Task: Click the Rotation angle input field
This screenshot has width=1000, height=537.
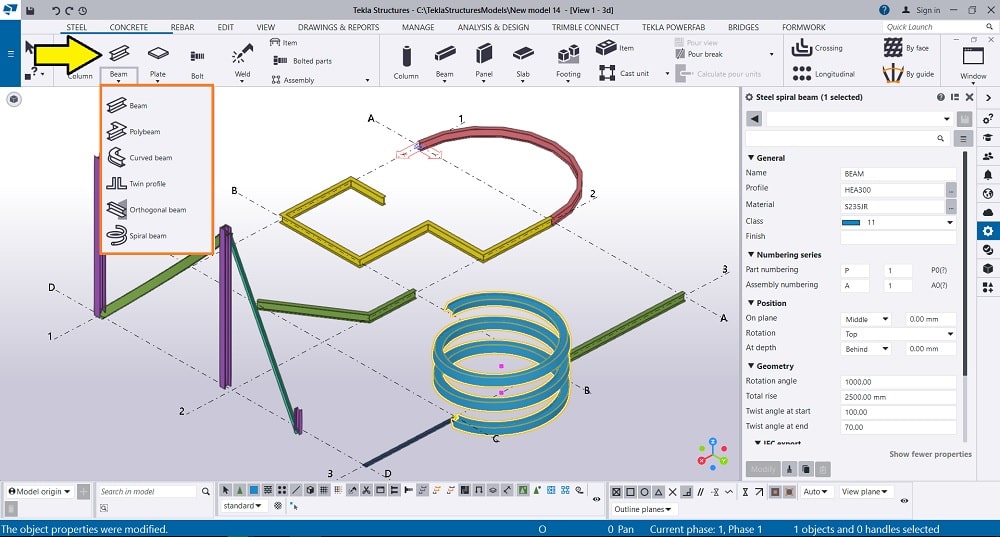Action: pos(899,382)
